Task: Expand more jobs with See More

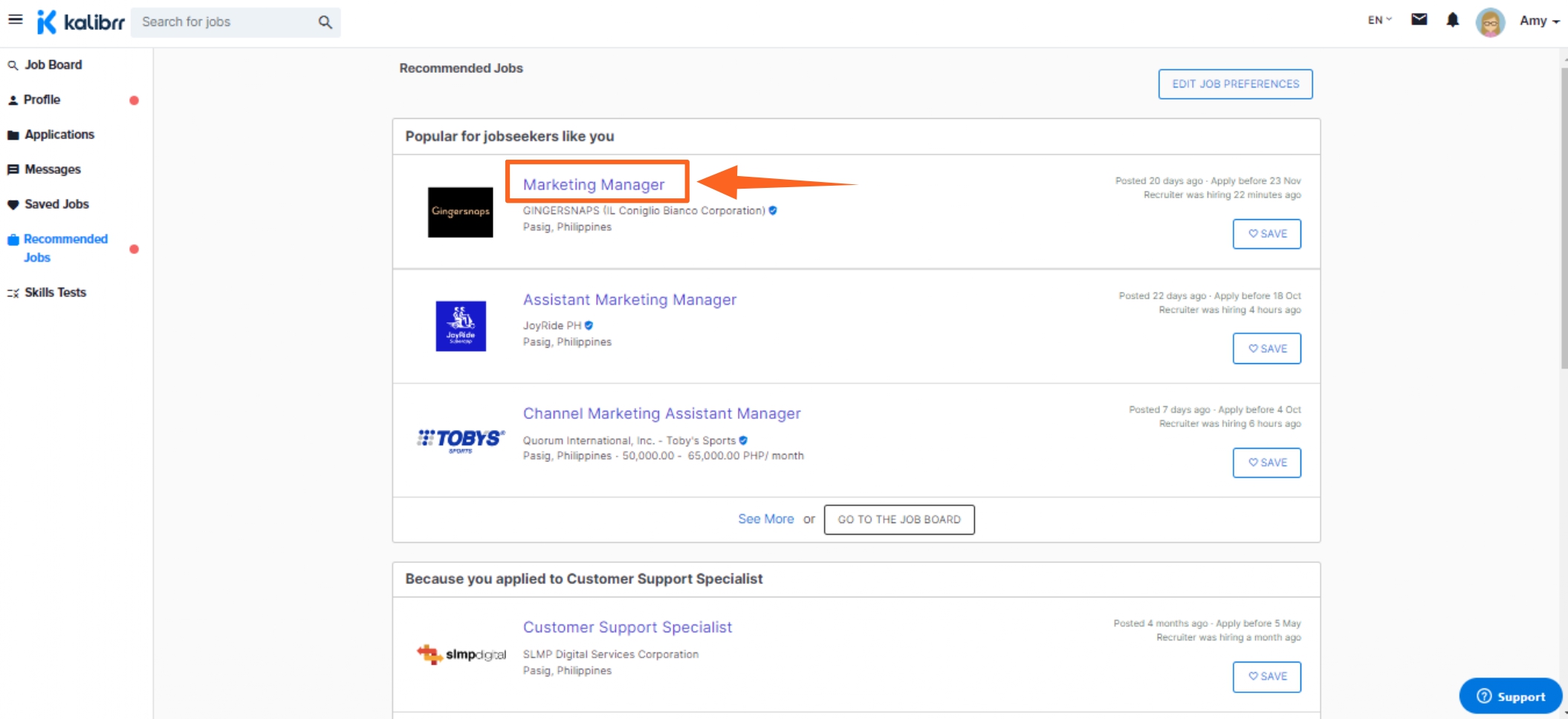Action: (x=765, y=519)
